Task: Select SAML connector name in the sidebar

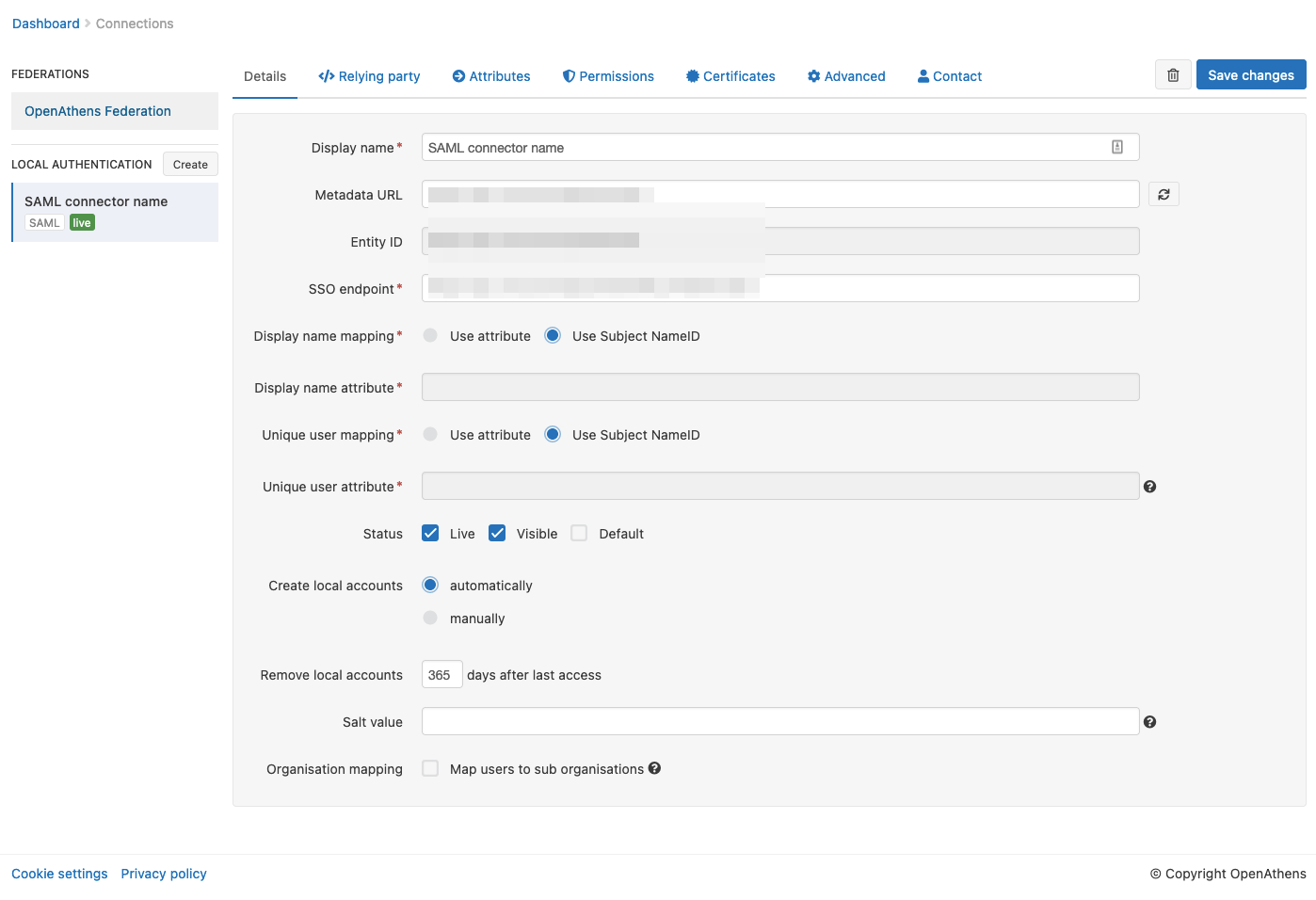Action: (96, 201)
